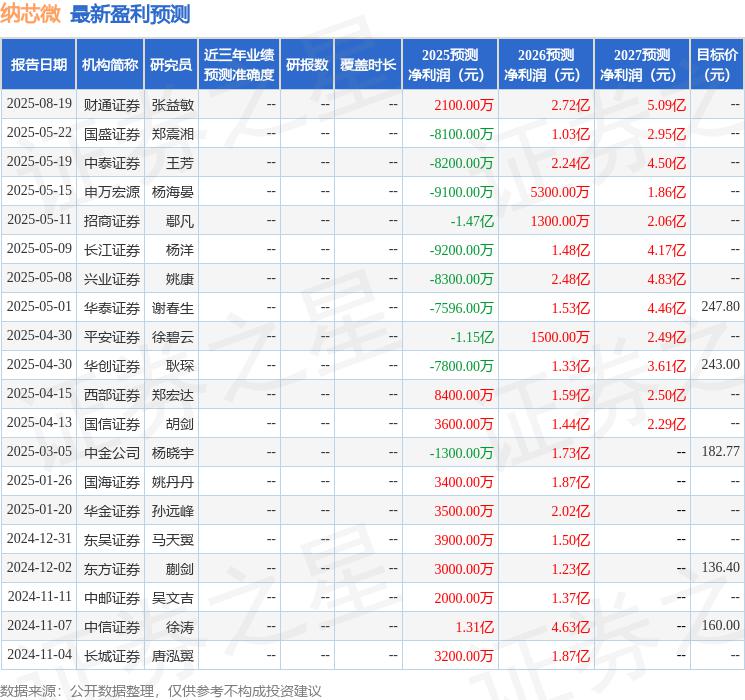Click 长江证券 institution name
The width and height of the screenshot is (745, 700).
112,250
